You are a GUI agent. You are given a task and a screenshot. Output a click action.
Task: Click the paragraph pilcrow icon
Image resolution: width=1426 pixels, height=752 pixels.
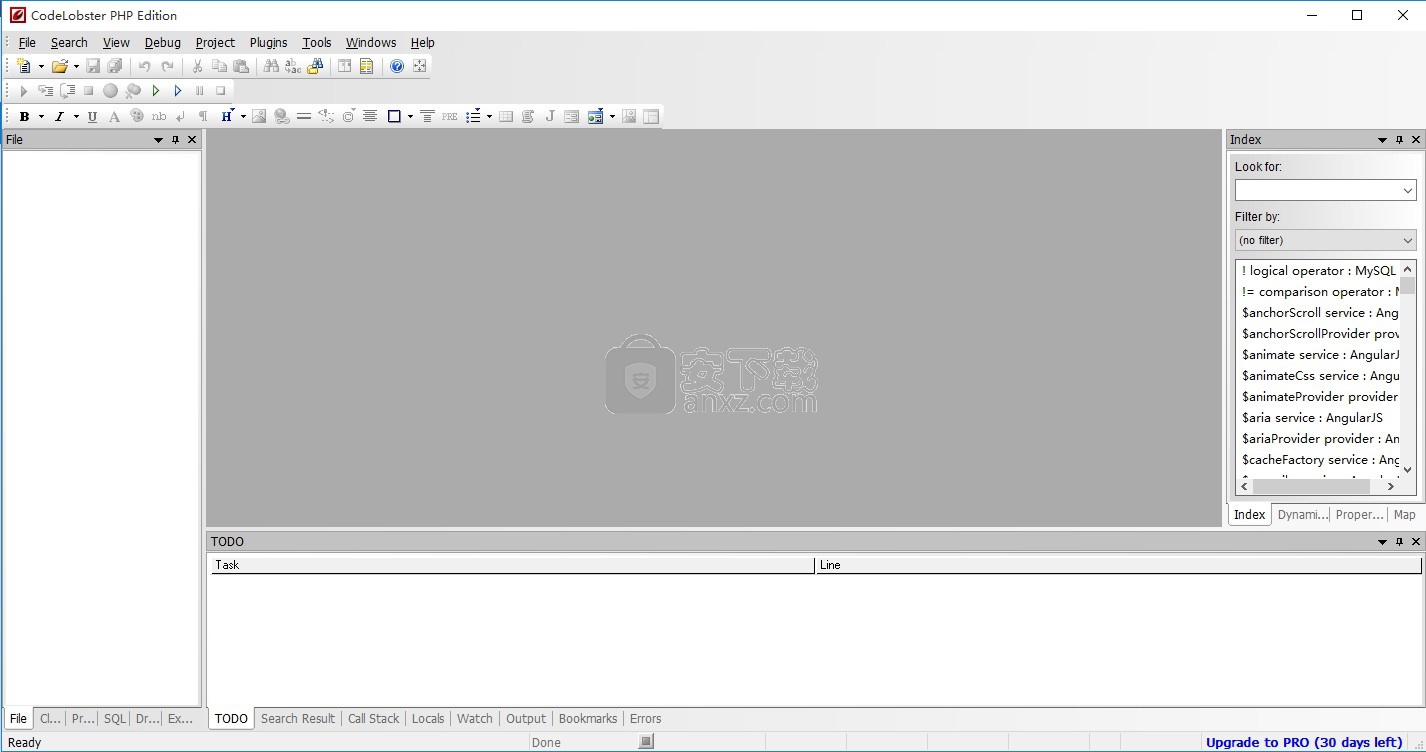203,116
